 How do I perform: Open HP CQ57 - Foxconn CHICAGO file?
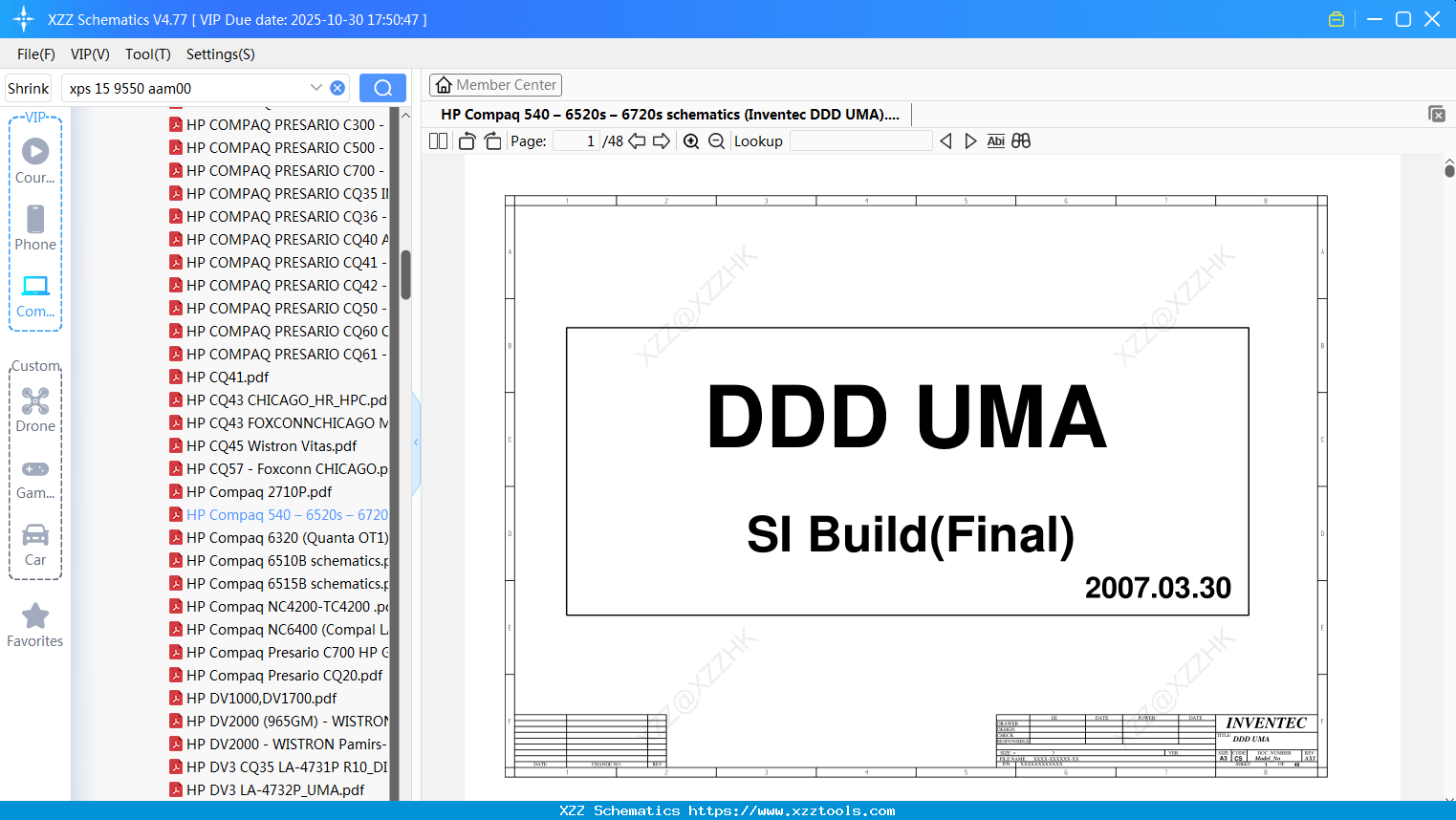point(278,468)
